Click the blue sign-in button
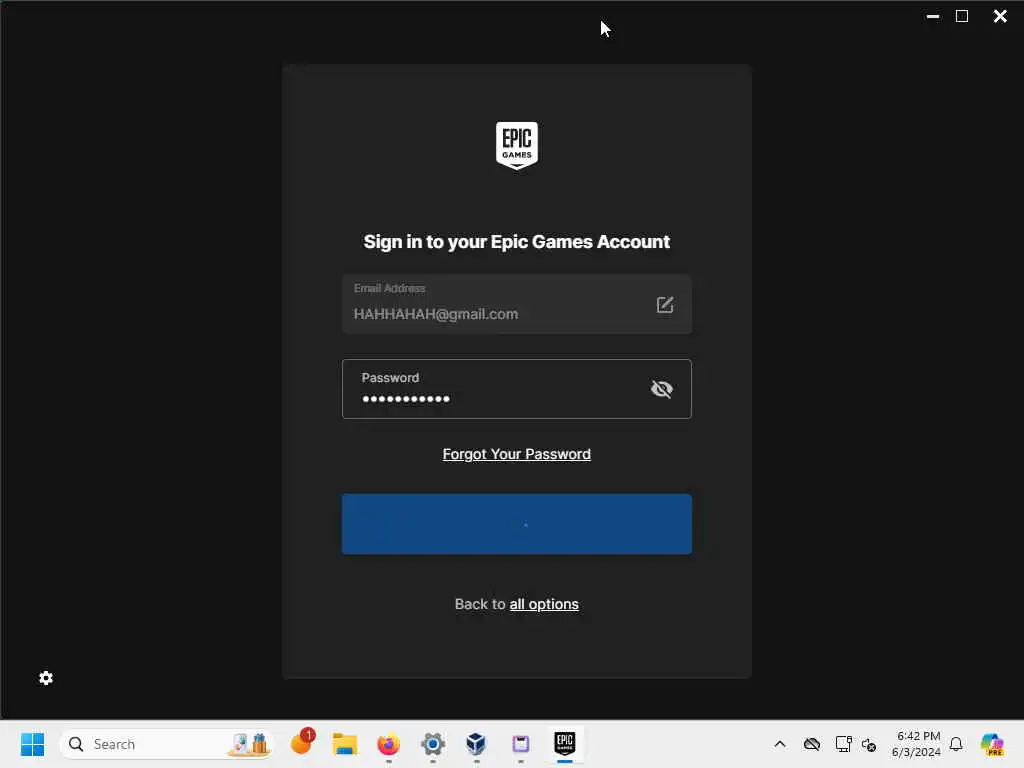1024x768 pixels. pos(517,524)
